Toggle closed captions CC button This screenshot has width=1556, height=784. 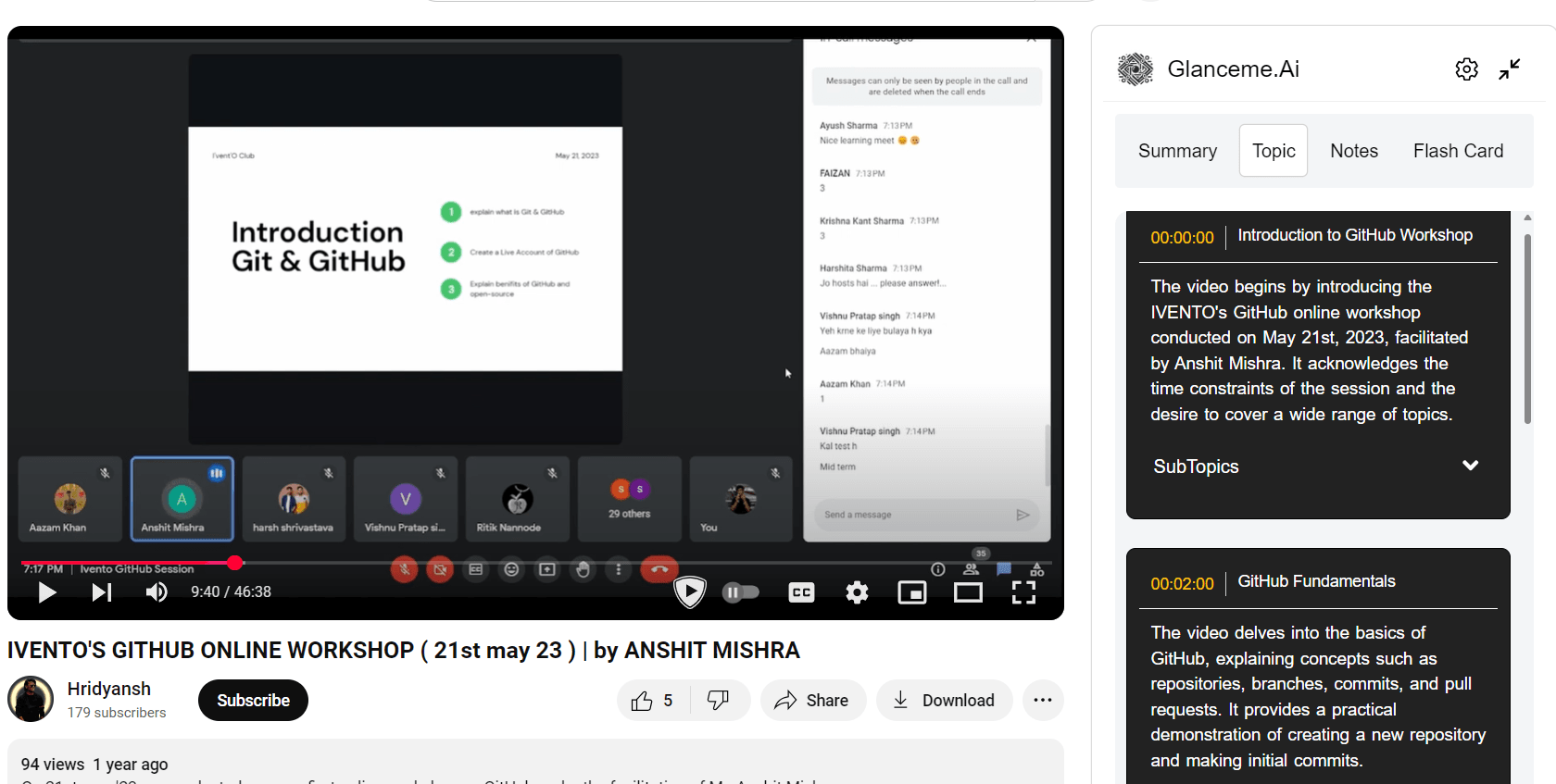[x=801, y=592]
